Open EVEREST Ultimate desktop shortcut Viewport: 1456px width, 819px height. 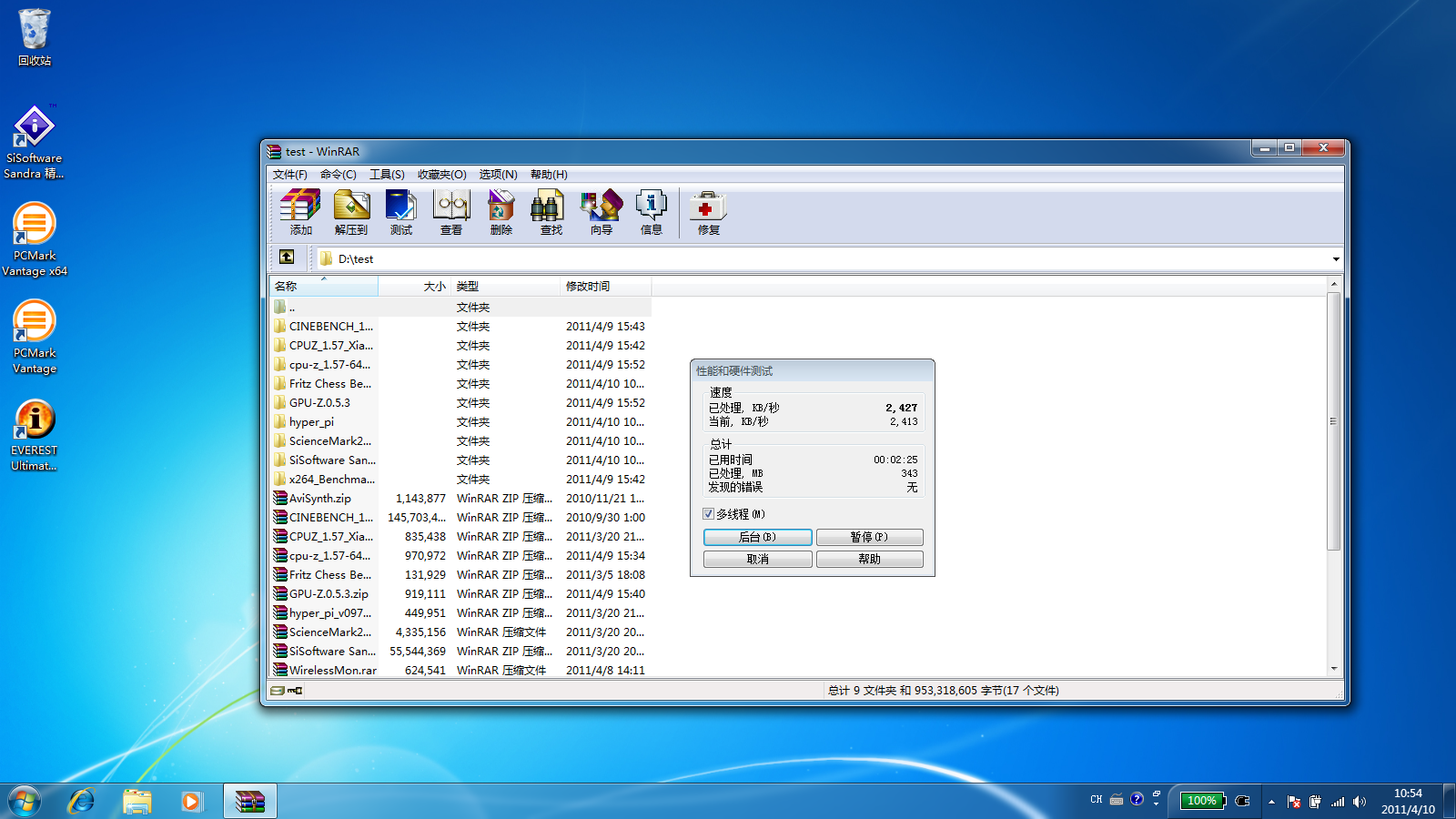[35, 435]
